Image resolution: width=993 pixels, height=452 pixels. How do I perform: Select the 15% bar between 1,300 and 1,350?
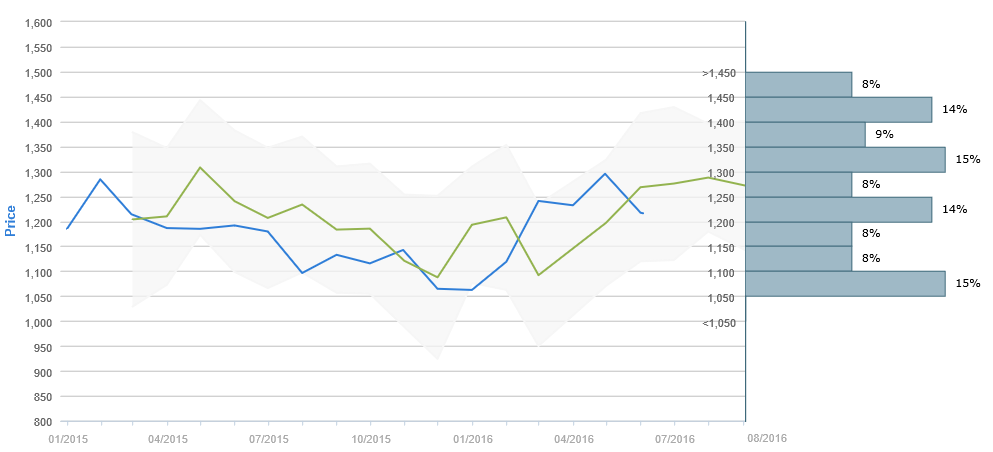point(845,160)
